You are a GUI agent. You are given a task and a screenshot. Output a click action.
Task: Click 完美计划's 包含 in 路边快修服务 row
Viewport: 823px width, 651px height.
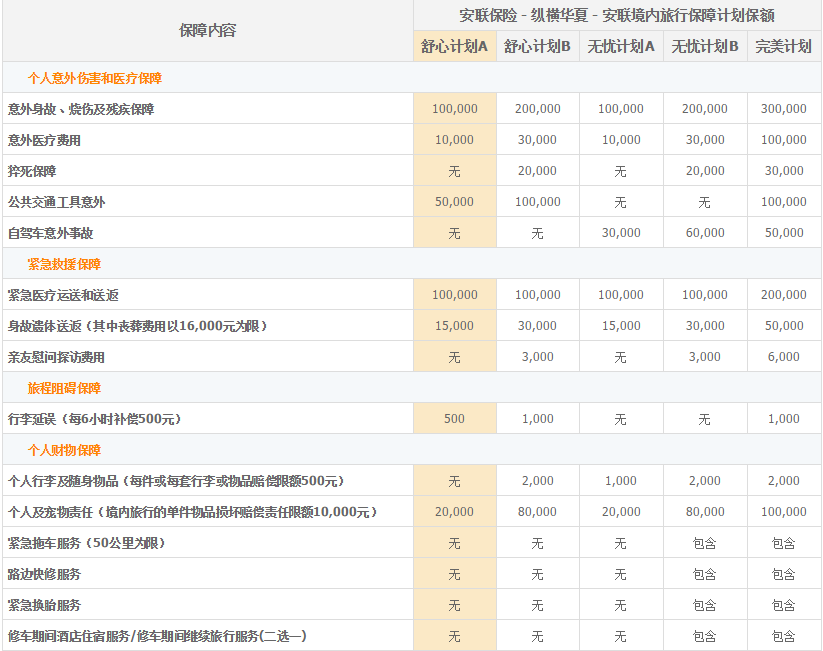pyautogui.click(x=784, y=574)
